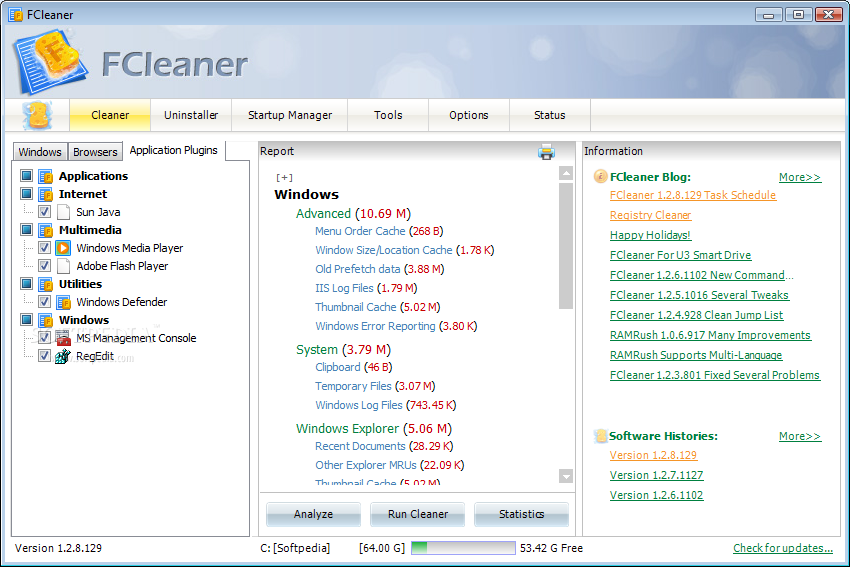Click the Sun Java file icon
Image resolution: width=850 pixels, height=567 pixels.
(x=63, y=212)
